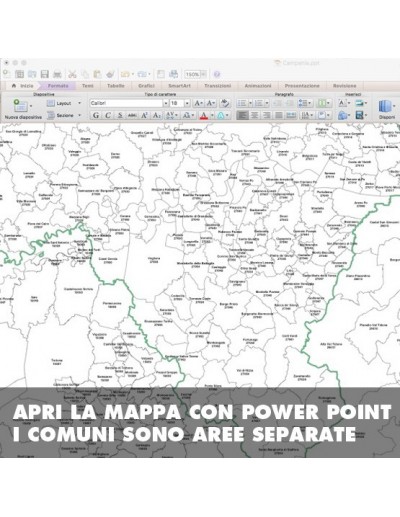Click the red font color swatch

click(204, 115)
